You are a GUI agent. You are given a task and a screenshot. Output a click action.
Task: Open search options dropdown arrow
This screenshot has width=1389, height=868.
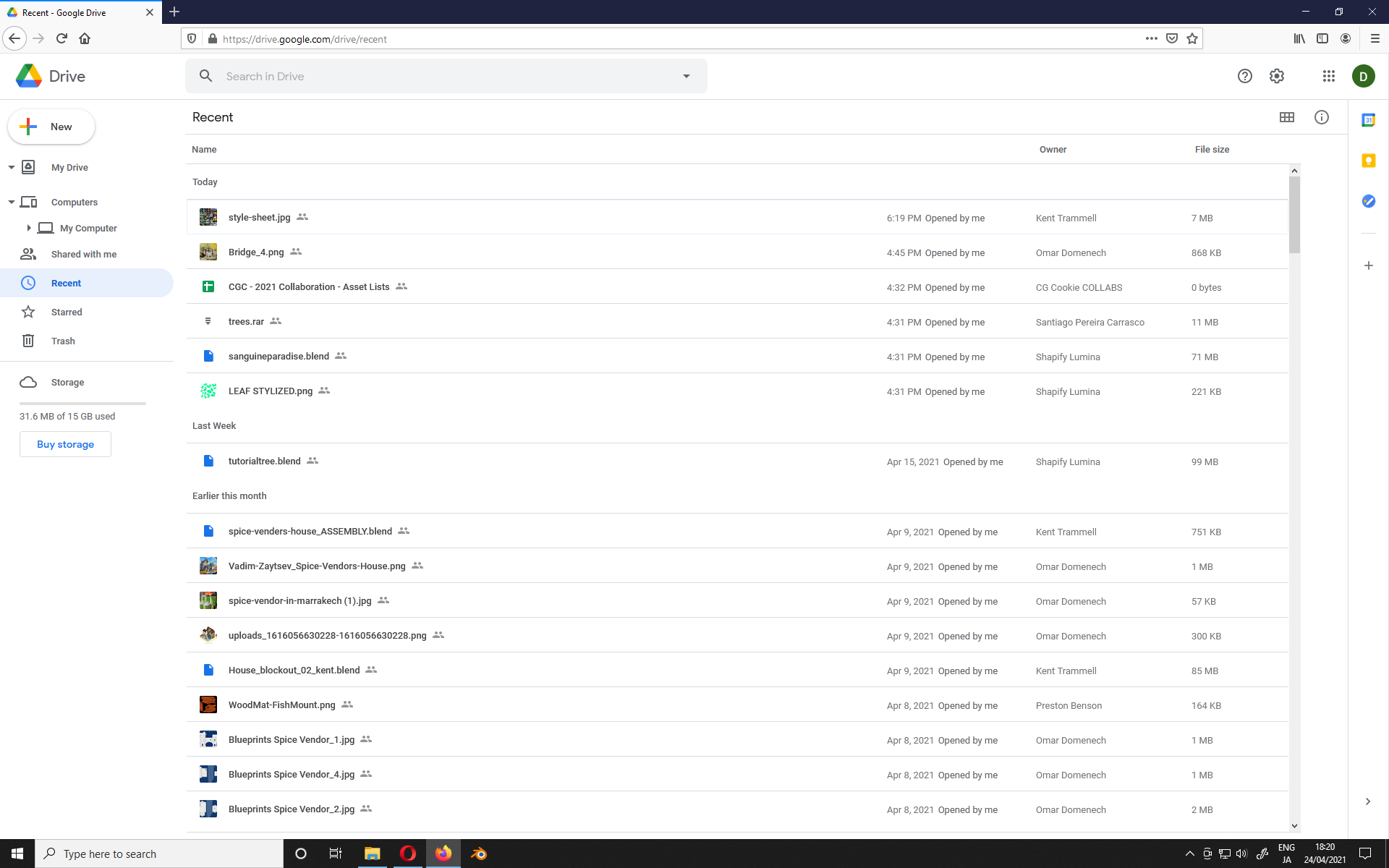click(686, 76)
